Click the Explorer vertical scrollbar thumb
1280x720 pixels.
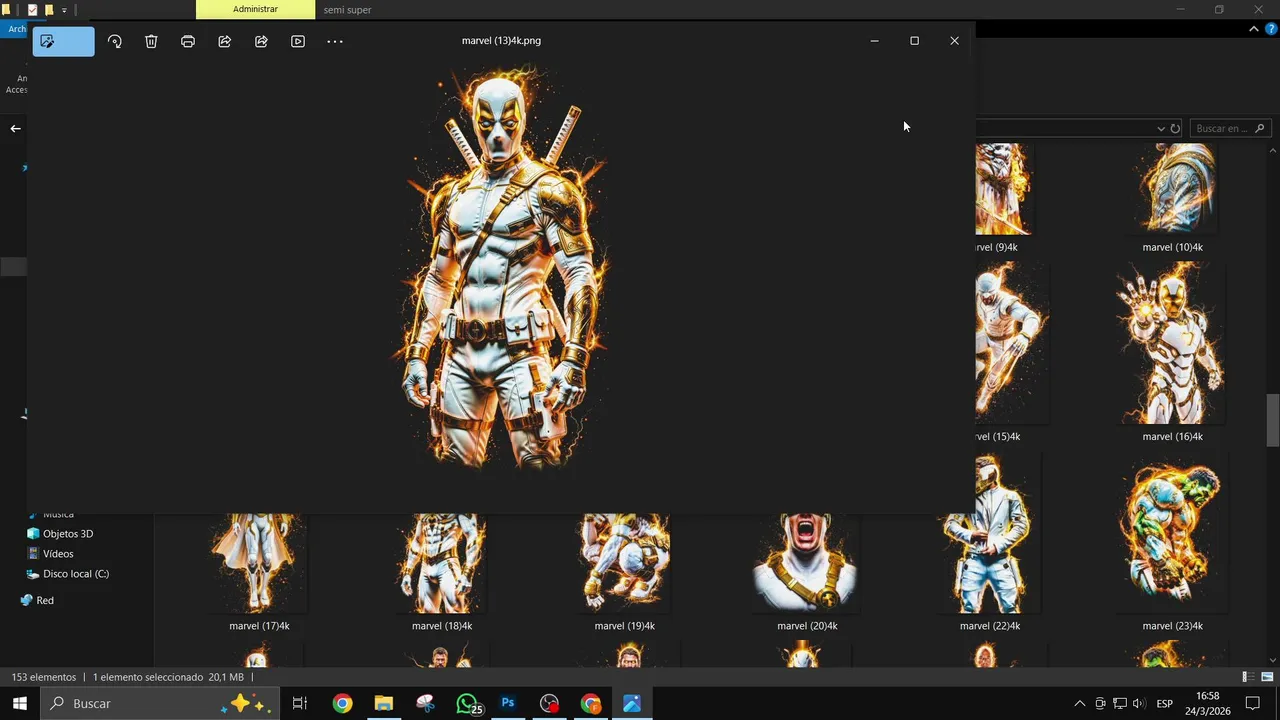point(1273,420)
